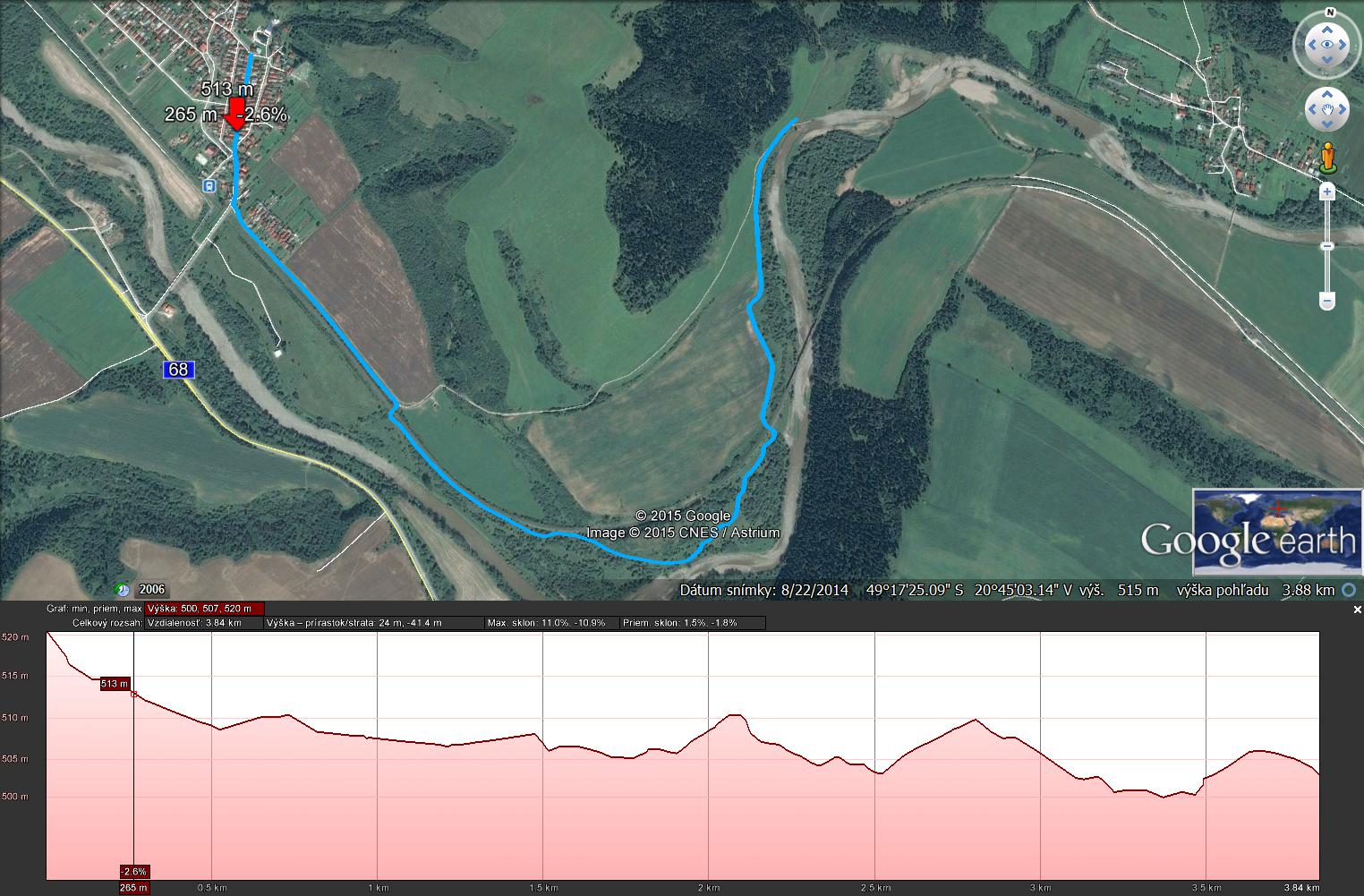Open historical imagery clock icon

point(123,590)
